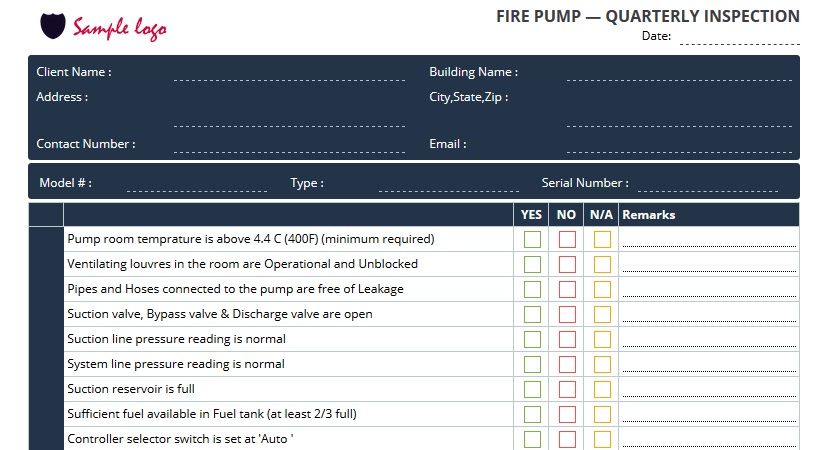
Task: Click the Remarks column header
Action: pyautogui.click(x=648, y=215)
